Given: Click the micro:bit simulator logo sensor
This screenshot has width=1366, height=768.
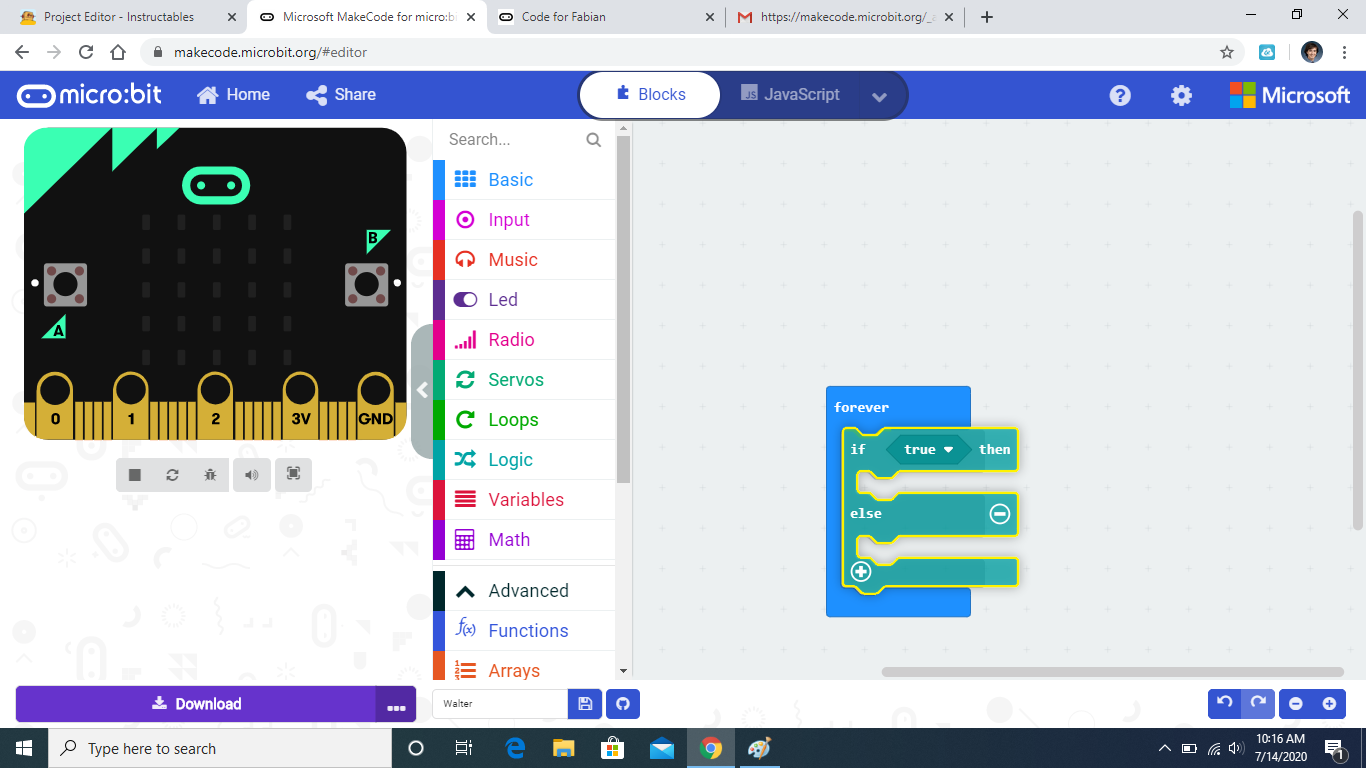Looking at the screenshot, I should [216, 185].
